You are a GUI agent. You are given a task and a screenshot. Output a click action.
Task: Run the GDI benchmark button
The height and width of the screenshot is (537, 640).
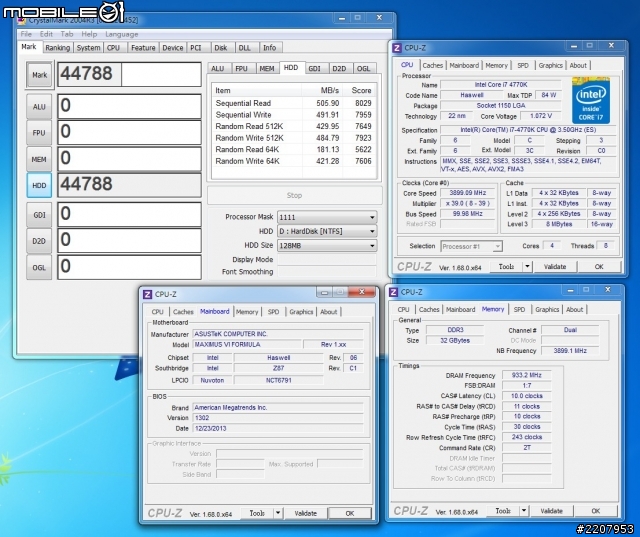(x=39, y=215)
